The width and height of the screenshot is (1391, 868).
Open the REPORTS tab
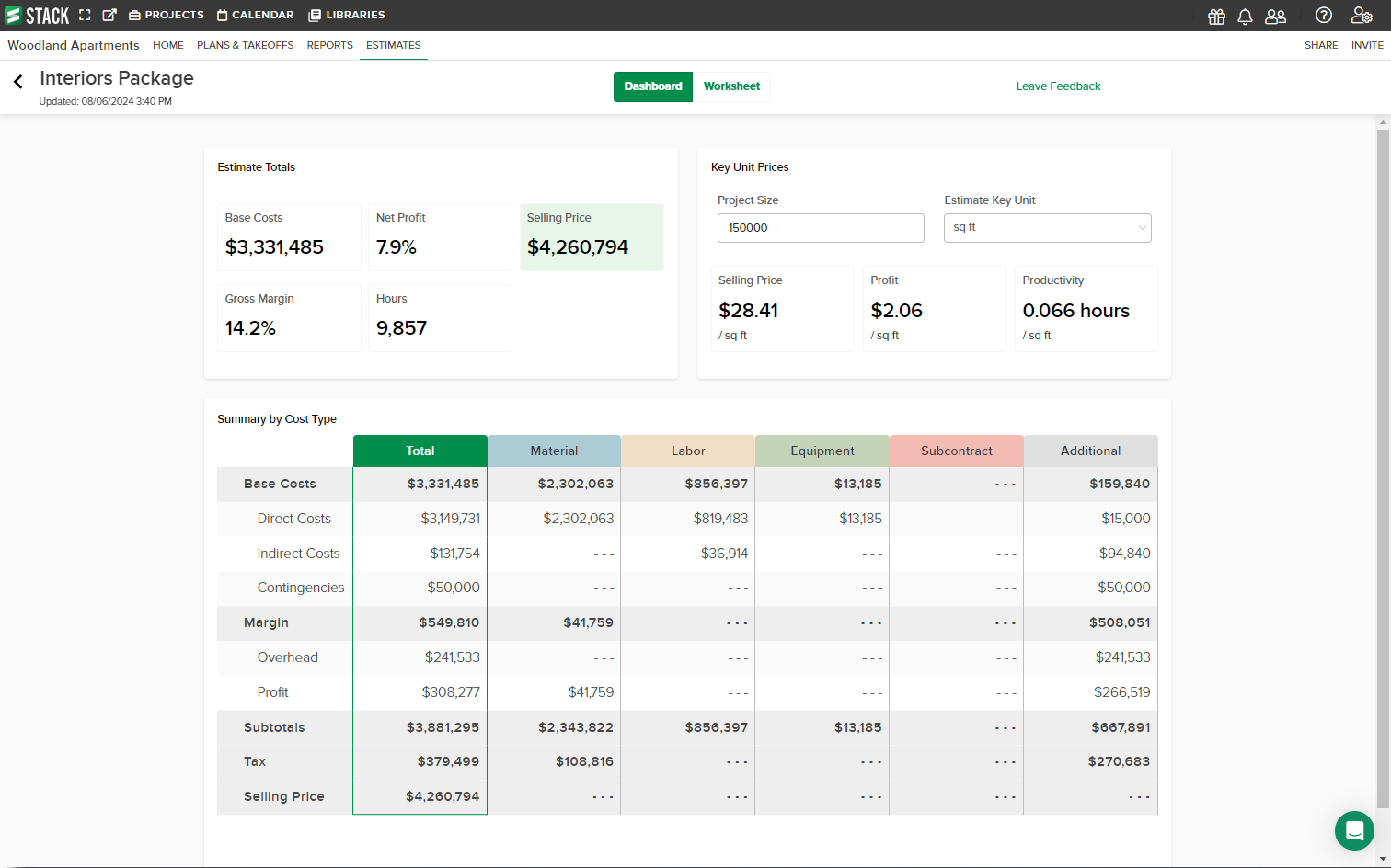click(329, 45)
